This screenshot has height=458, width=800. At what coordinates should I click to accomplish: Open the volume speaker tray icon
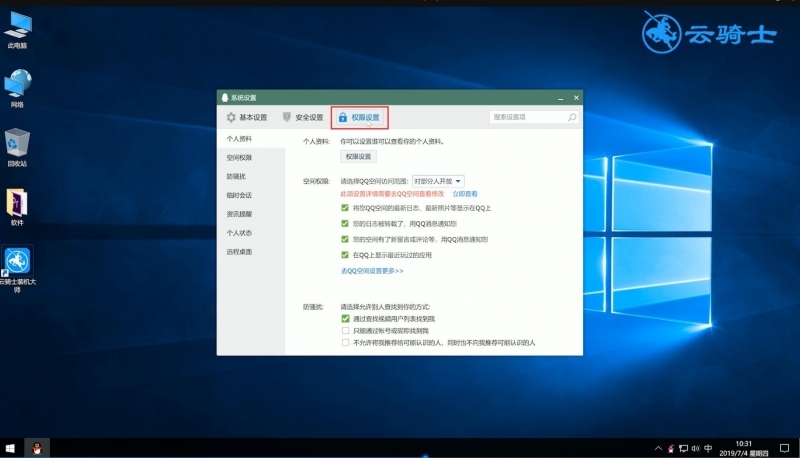pos(695,449)
